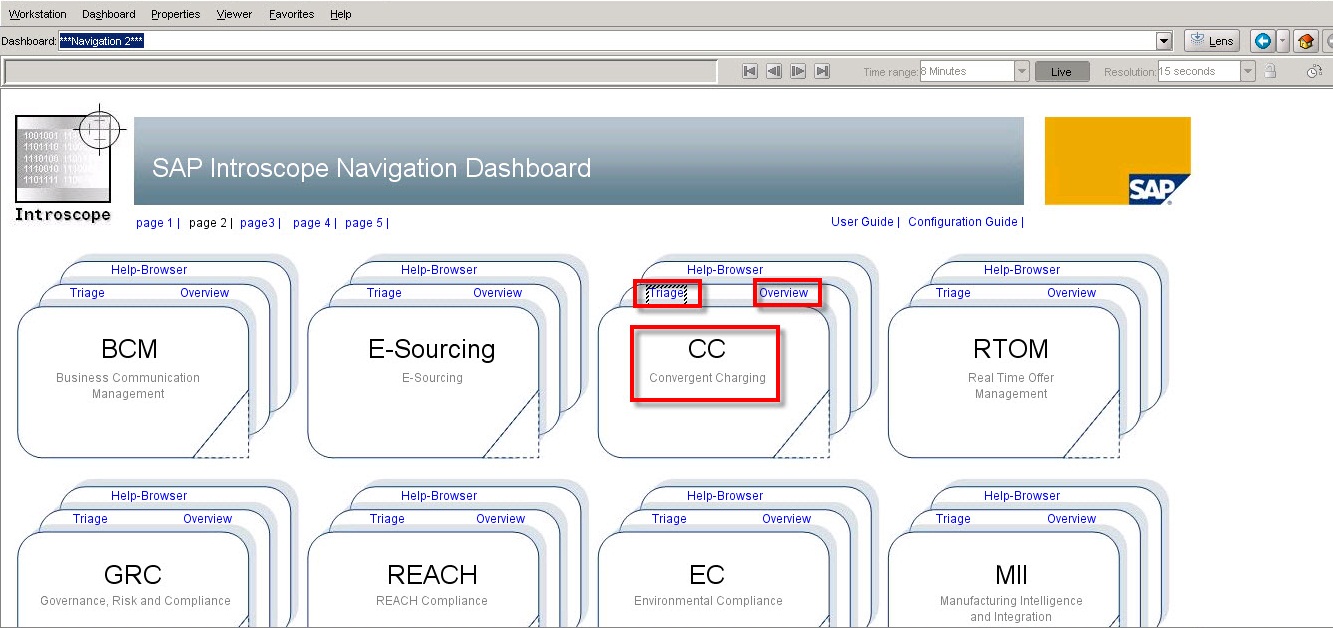Image resolution: width=1333 pixels, height=628 pixels.
Task: Open Overview for EC
Action: click(787, 519)
